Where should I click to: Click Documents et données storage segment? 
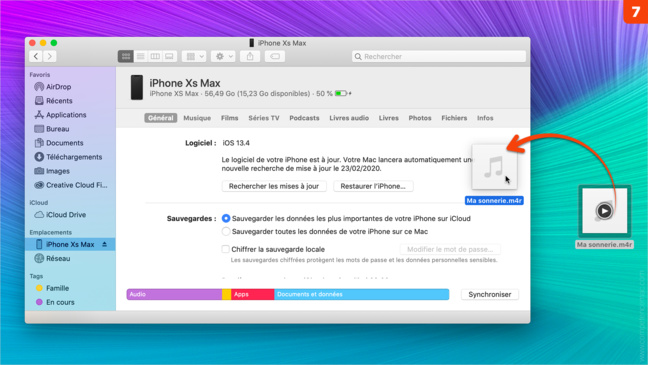click(x=362, y=294)
